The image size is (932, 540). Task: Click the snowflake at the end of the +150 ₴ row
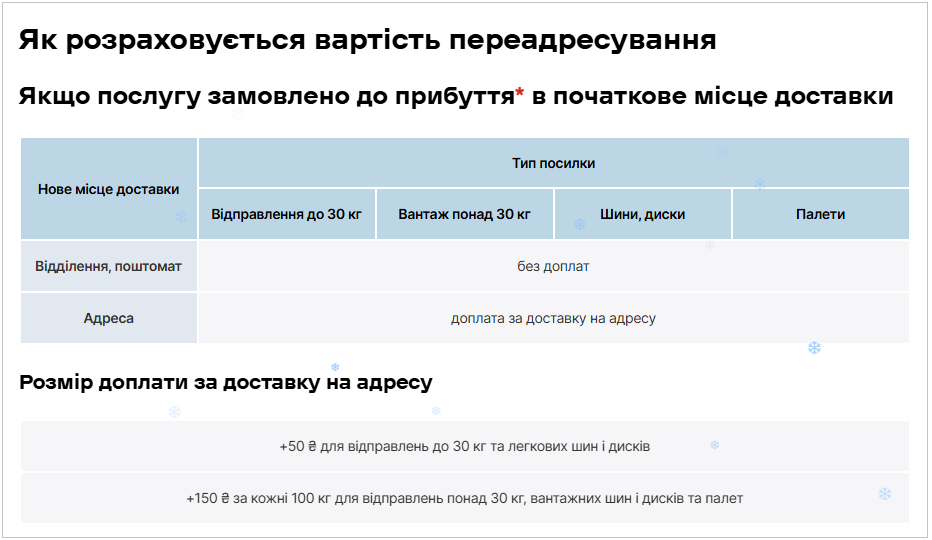pyautogui.click(x=884, y=494)
